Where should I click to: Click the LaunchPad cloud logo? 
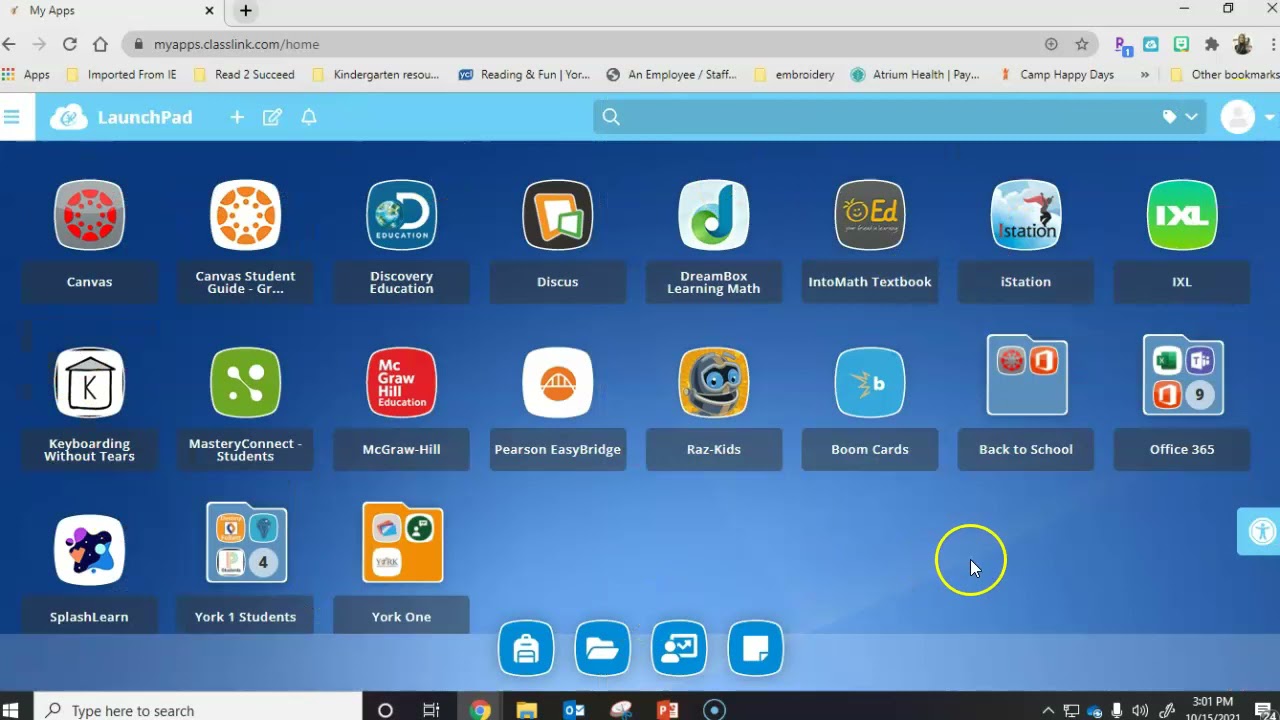[x=69, y=117]
